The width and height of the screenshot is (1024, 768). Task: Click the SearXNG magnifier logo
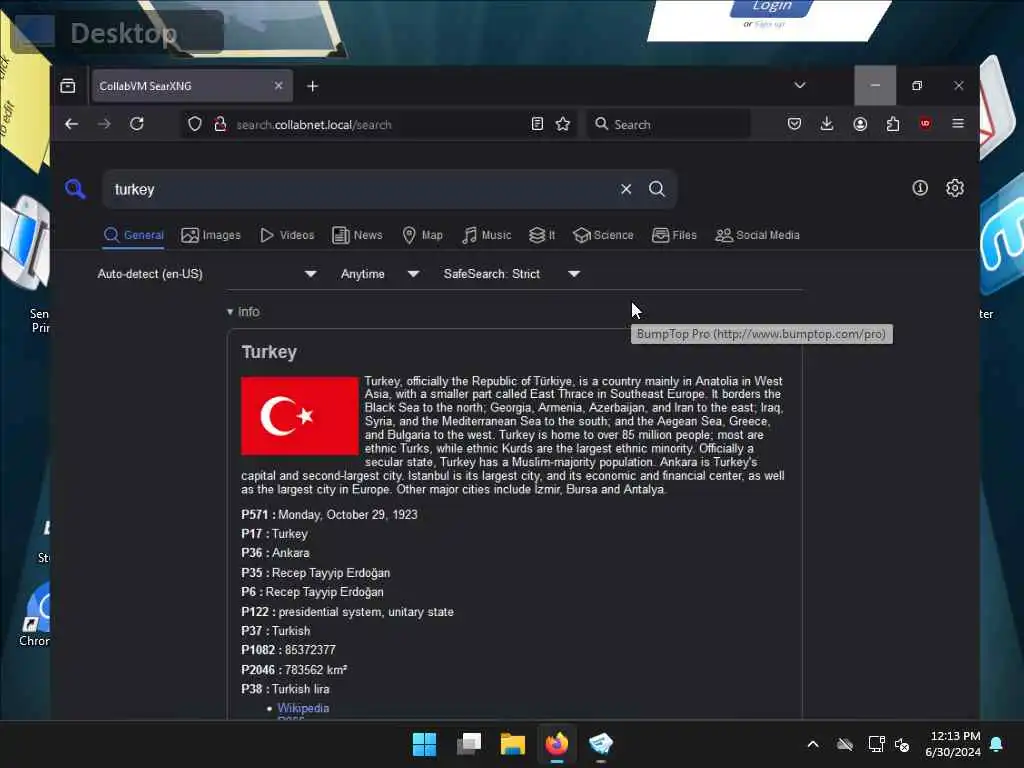tap(75, 189)
